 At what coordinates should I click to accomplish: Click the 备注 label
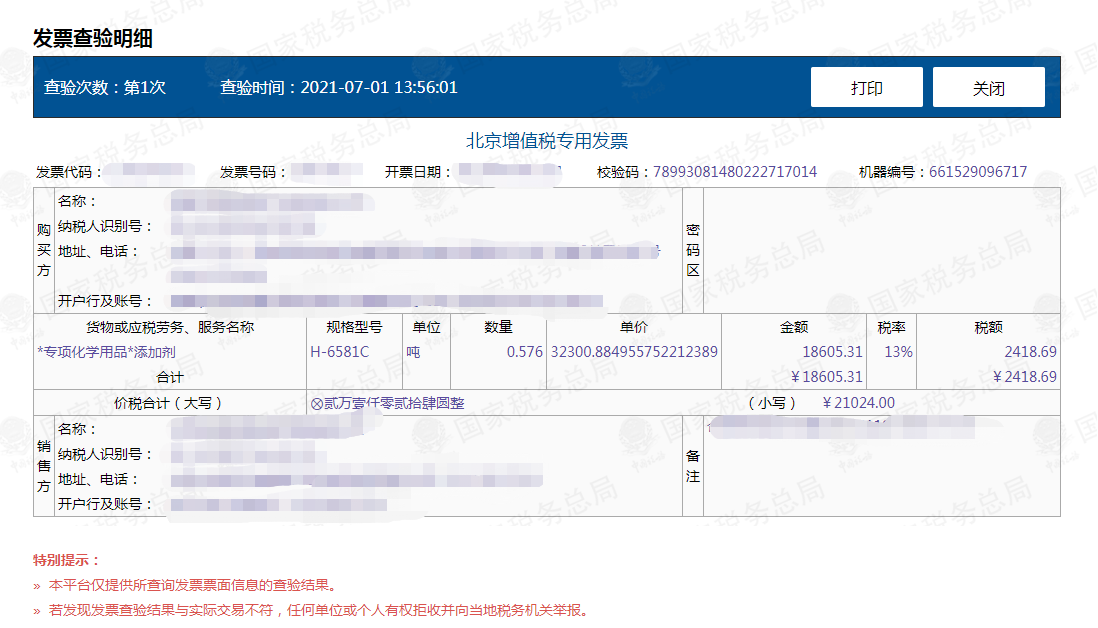coord(693,466)
